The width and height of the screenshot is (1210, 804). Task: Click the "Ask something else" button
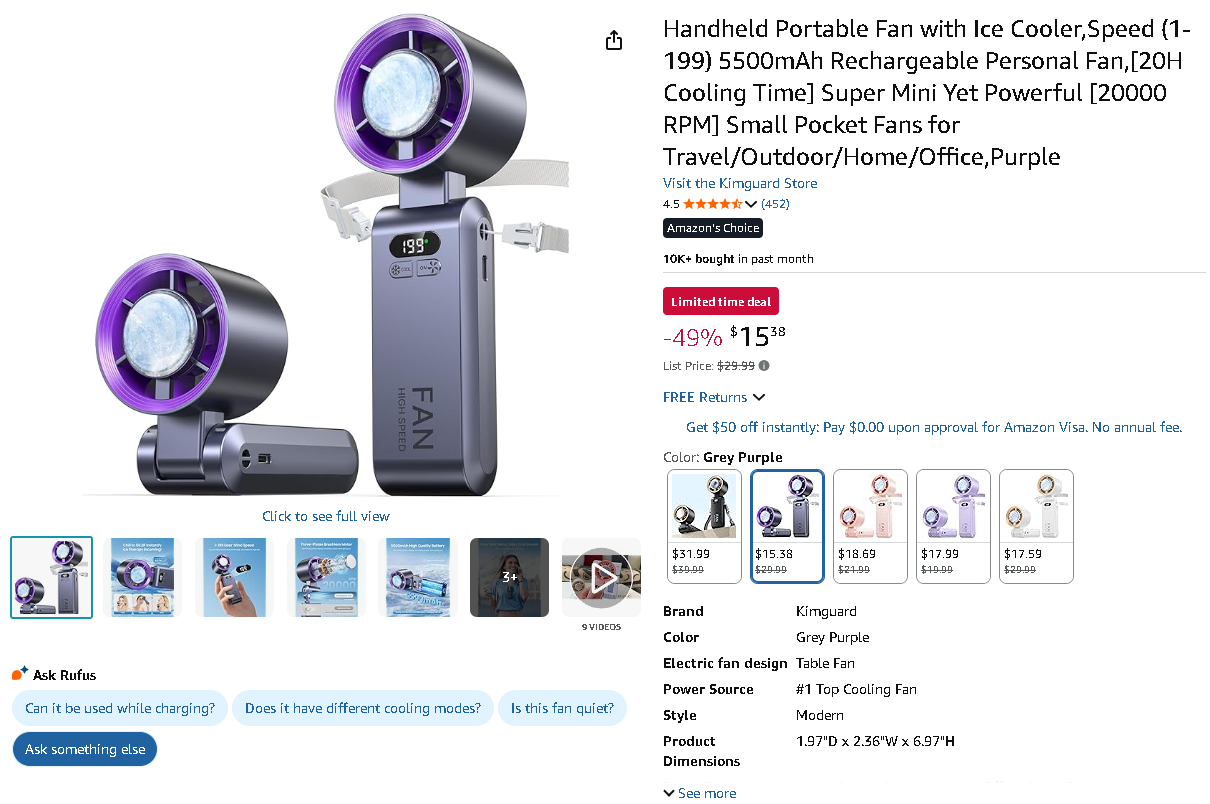pyautogui.click(x=85, y=749)
